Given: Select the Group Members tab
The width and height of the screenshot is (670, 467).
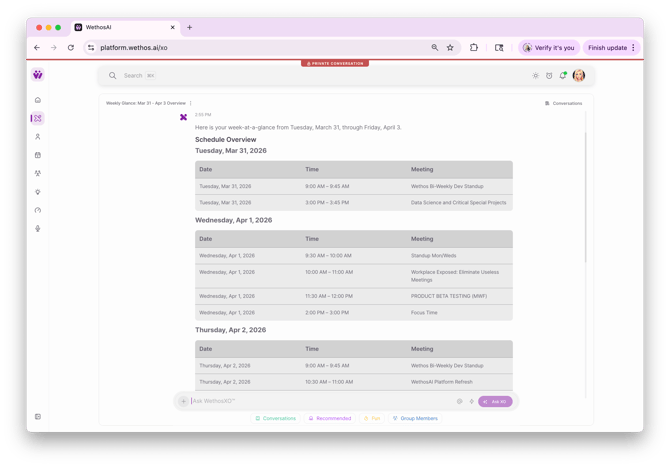Looking at the screenshot, I should 415,419.
